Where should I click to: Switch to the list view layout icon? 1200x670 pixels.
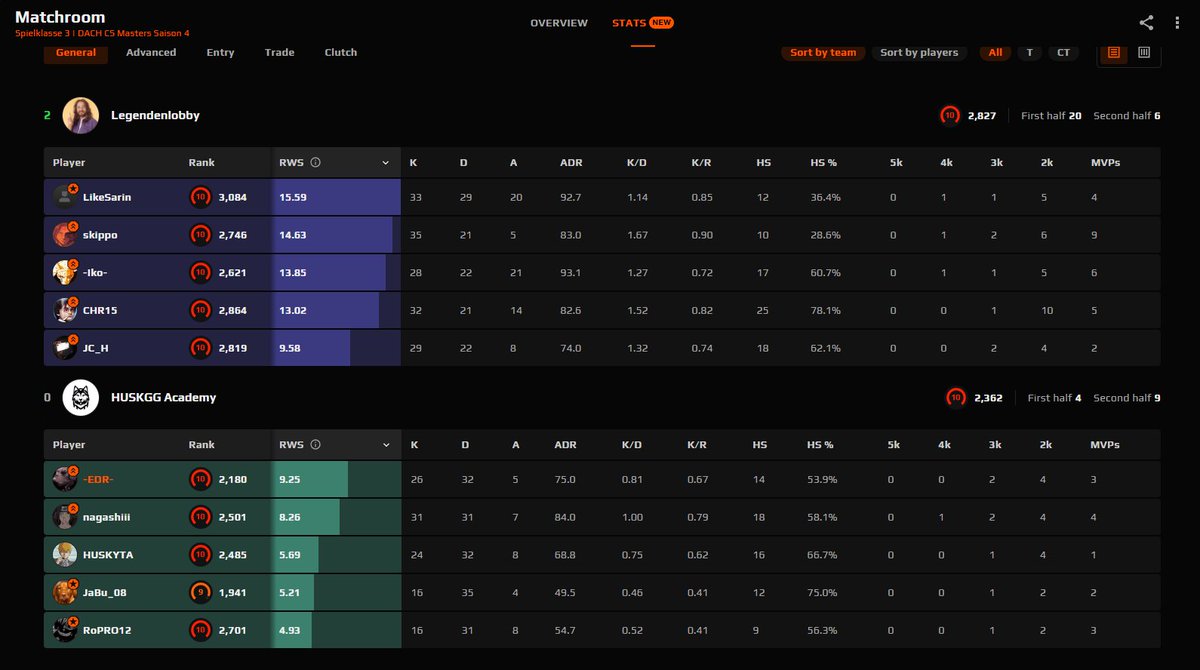coord(1114,52)
